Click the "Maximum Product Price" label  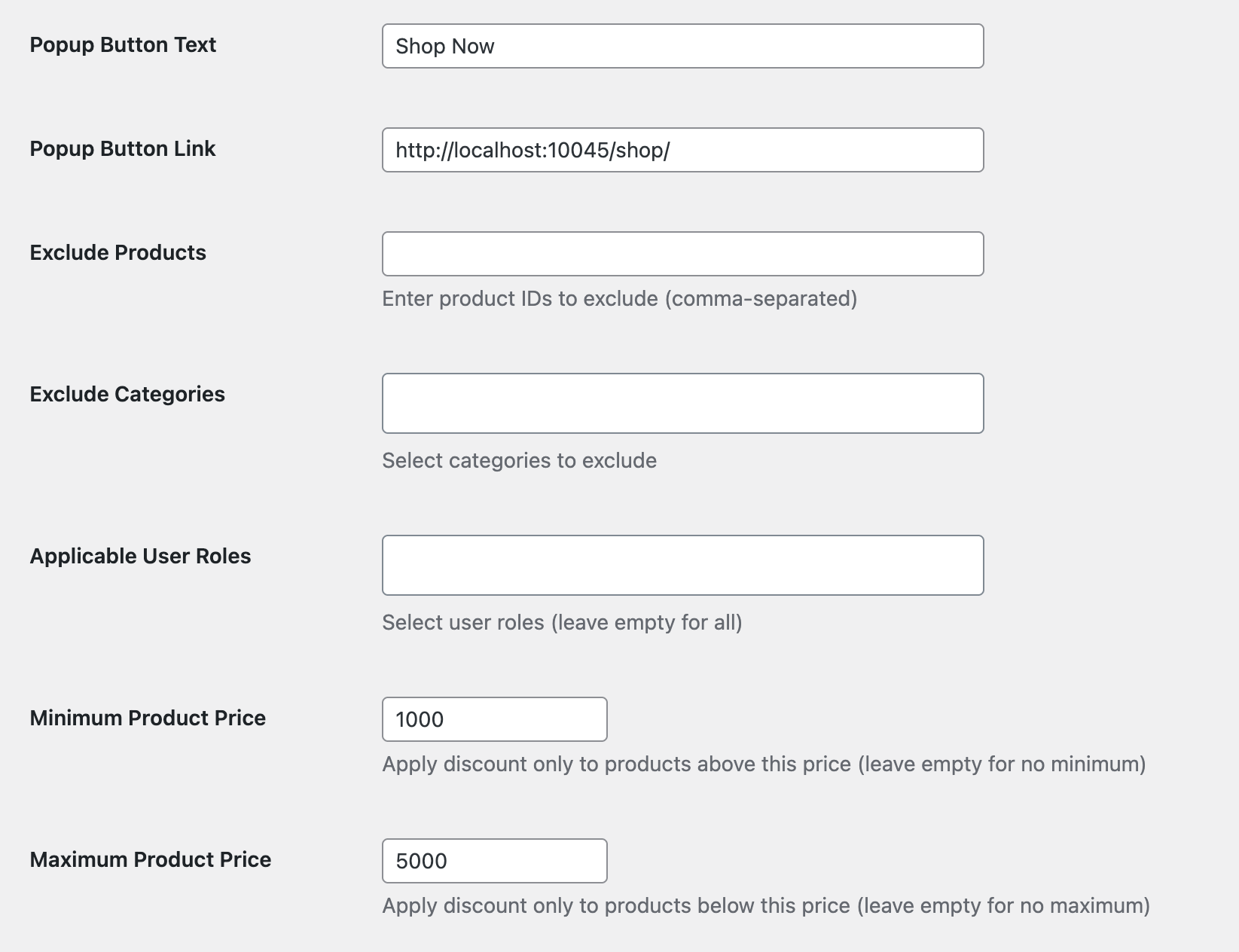151,859
